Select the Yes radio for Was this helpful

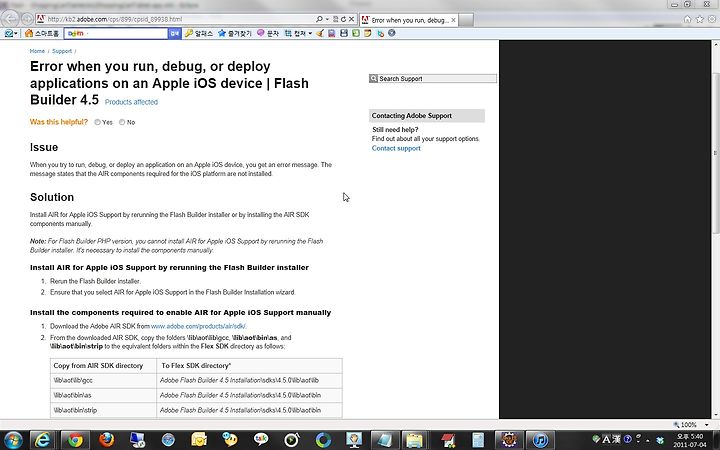(x=97, y=122)
